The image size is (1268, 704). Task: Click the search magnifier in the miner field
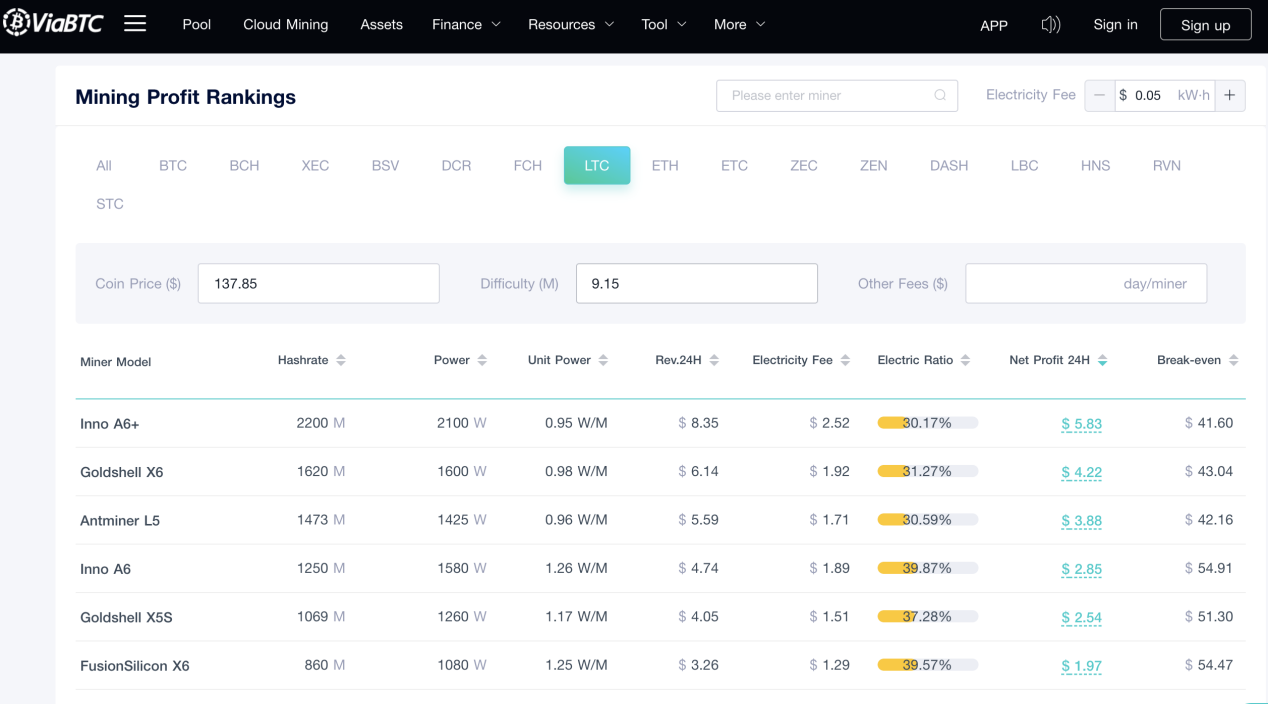pyautogui.click(x=939, y=94)
